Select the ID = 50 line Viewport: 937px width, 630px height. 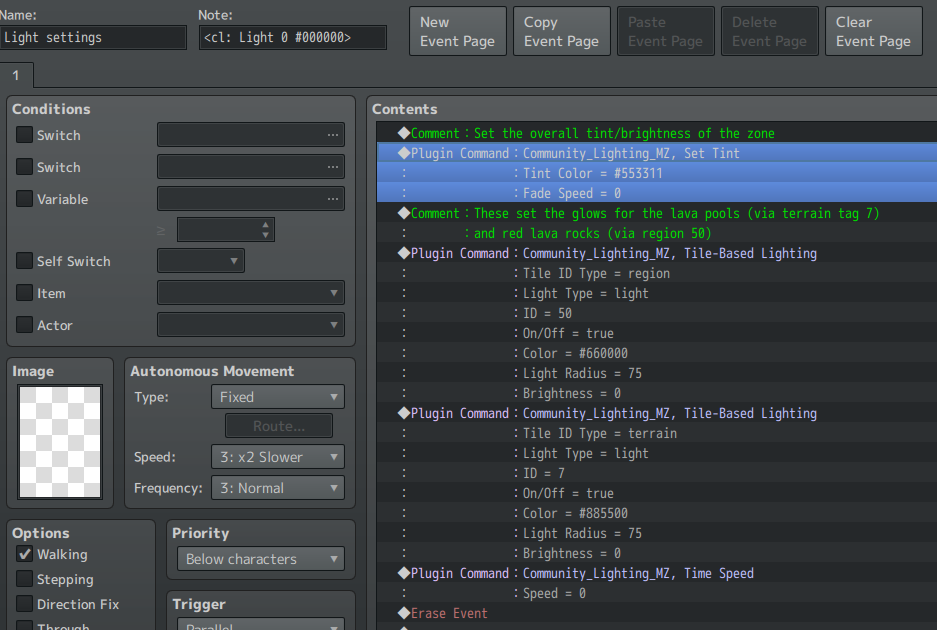pyautogui.click(x=657, y=313)
